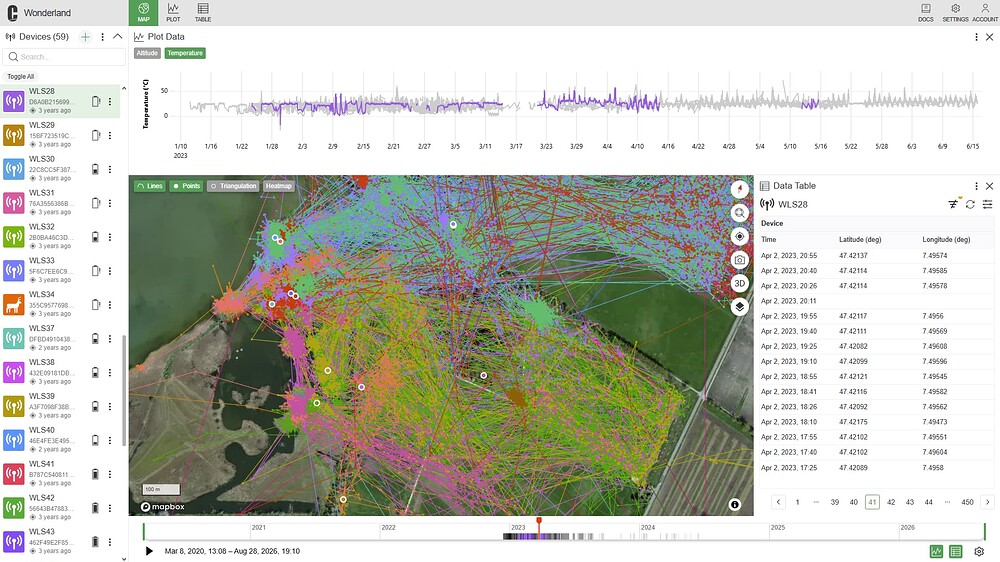1000x562 pixels.
Task: Toggle the Temperature plot series
Action: (185, 53)
